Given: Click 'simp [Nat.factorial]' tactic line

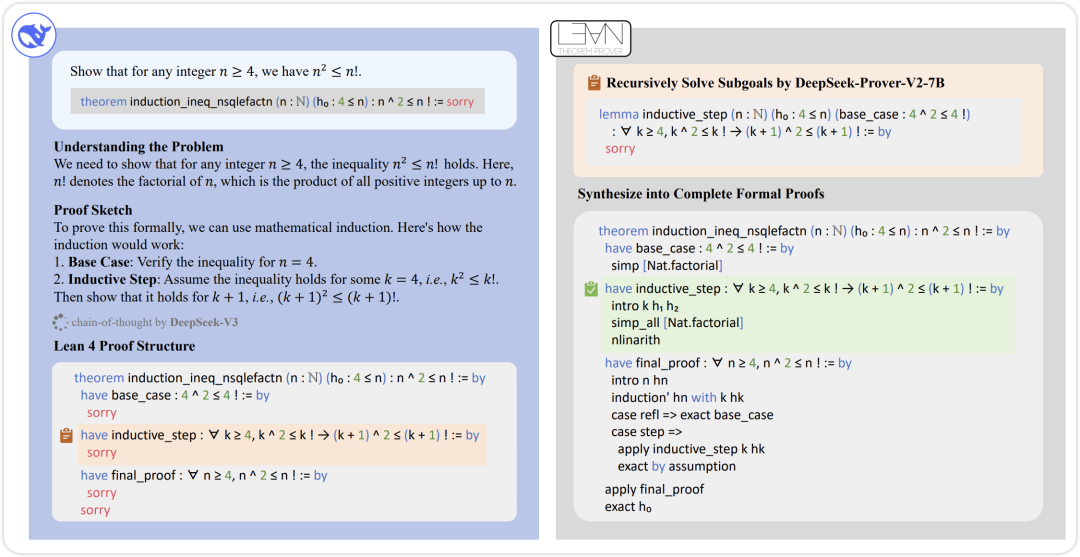Looking at the screenshot, I should (x=667, y=266).
